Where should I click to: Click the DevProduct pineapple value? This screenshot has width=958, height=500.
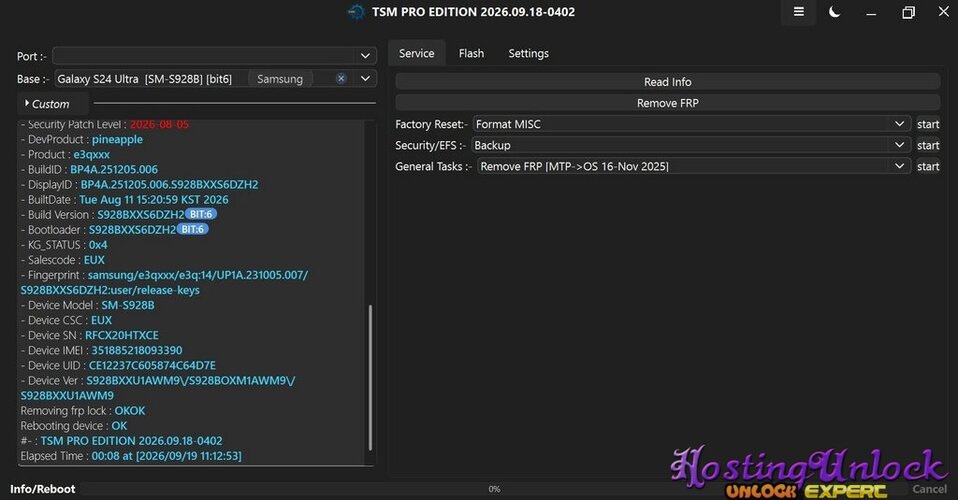(x=117, y=139)
